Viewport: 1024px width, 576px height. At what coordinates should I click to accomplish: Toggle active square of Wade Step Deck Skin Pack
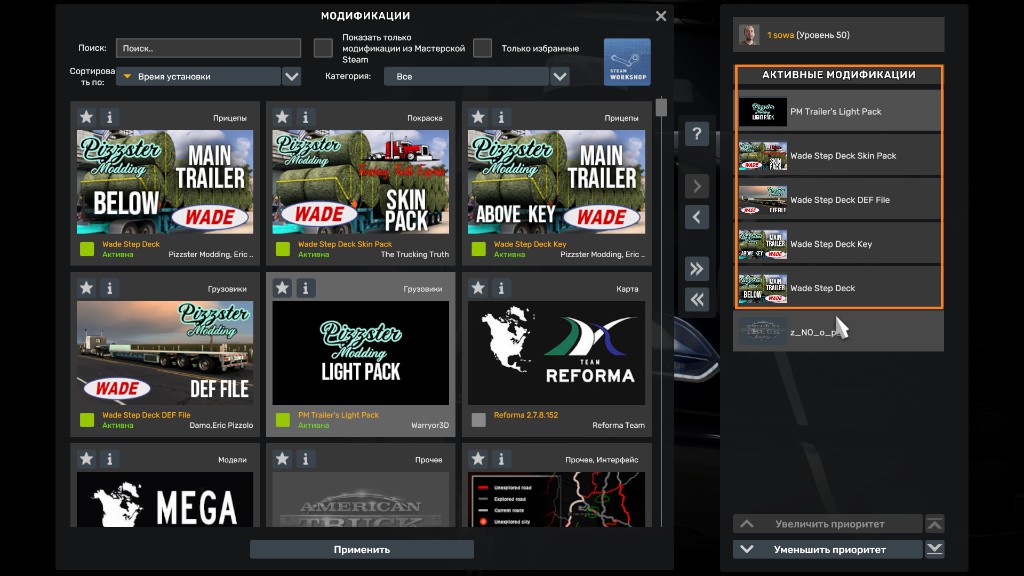pos(283,249)
